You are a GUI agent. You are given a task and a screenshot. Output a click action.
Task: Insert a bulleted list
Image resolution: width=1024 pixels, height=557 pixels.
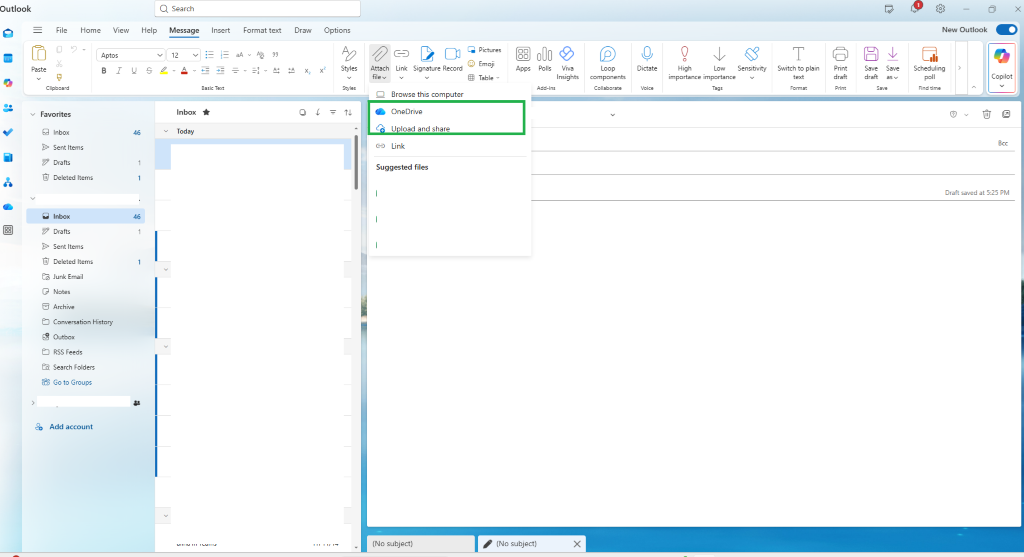tap(209, 55)
